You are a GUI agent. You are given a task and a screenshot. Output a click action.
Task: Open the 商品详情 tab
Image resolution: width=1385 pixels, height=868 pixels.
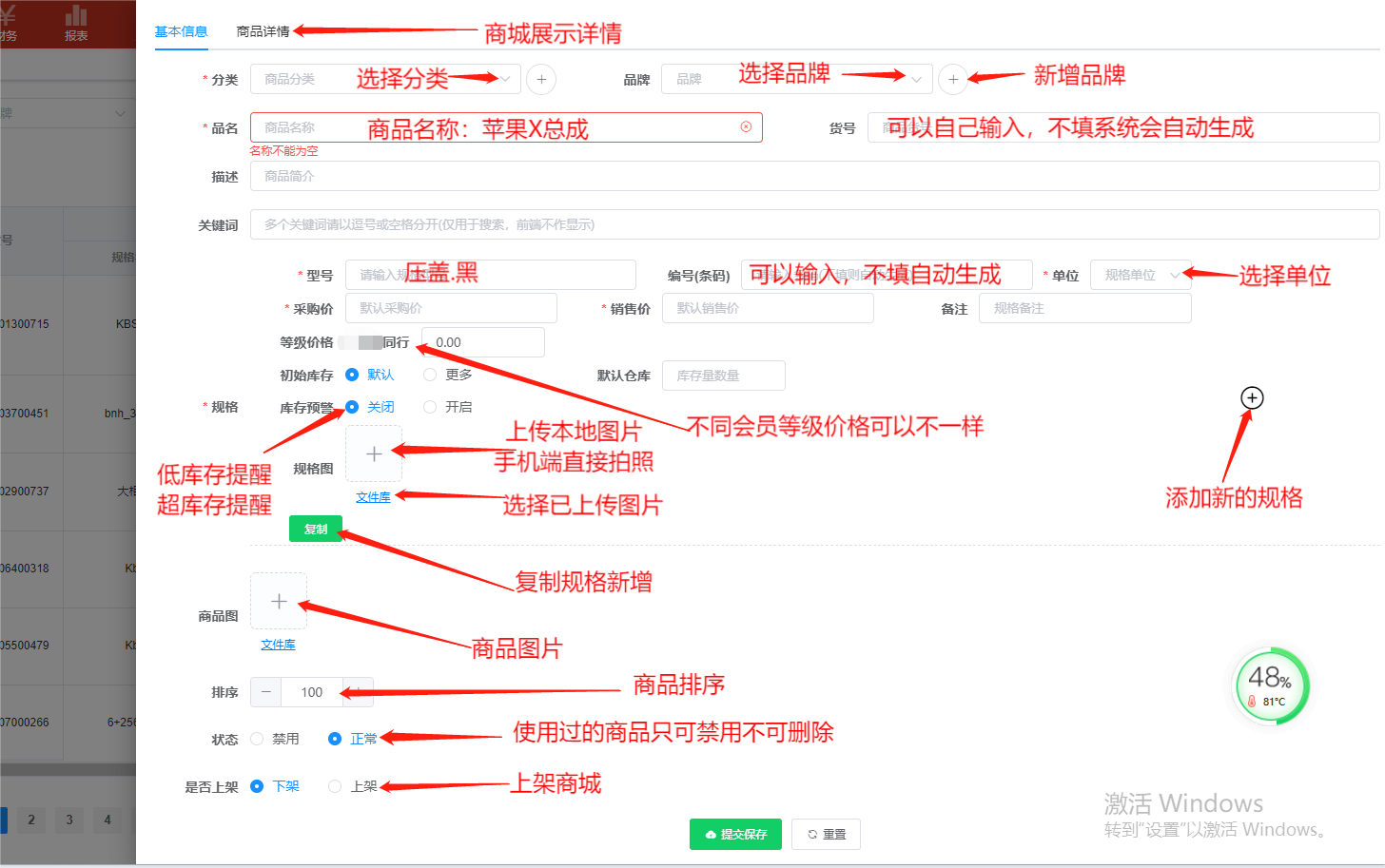tap(263, 31)
